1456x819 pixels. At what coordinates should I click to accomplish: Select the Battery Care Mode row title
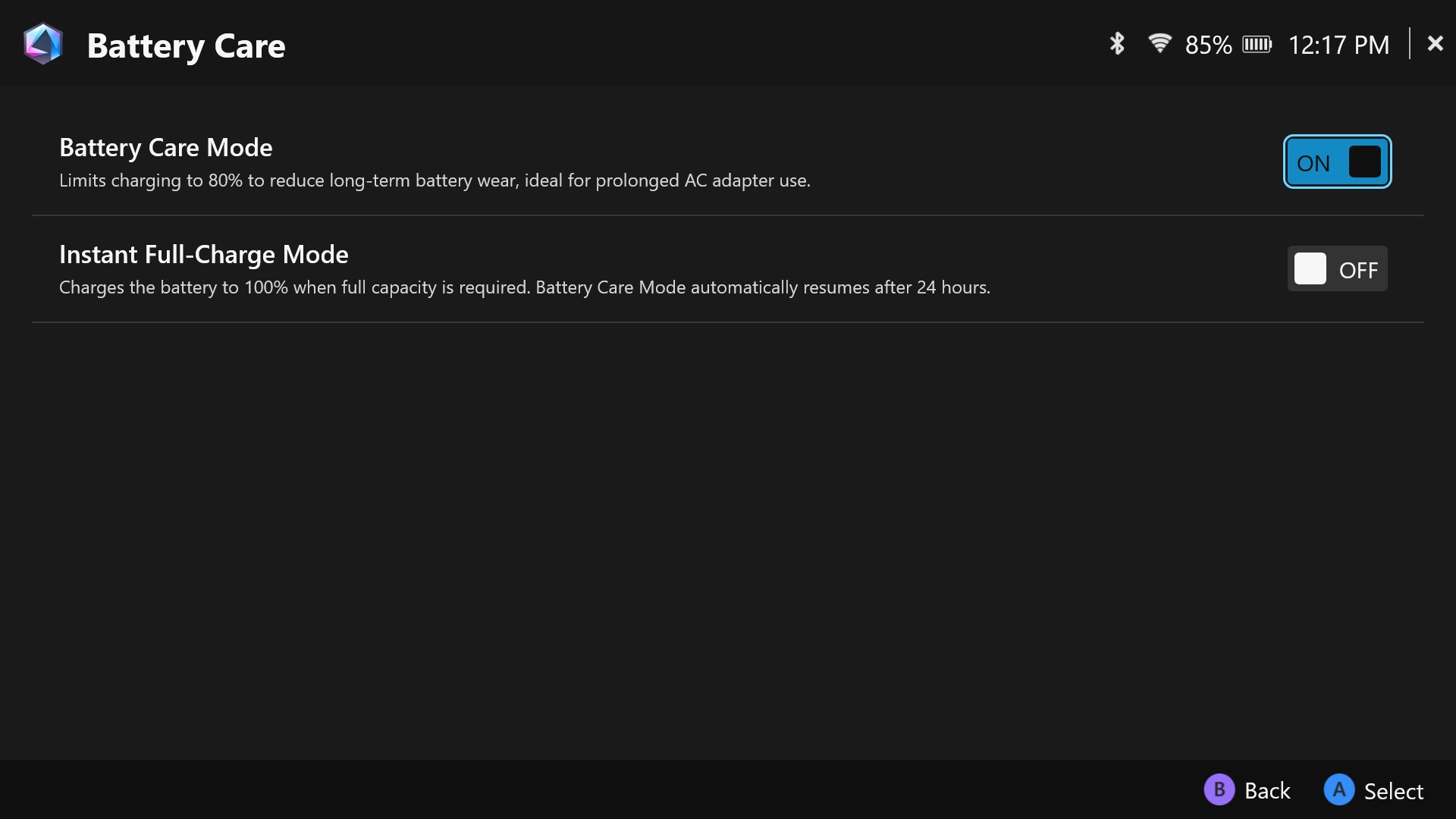coord(165,147)
